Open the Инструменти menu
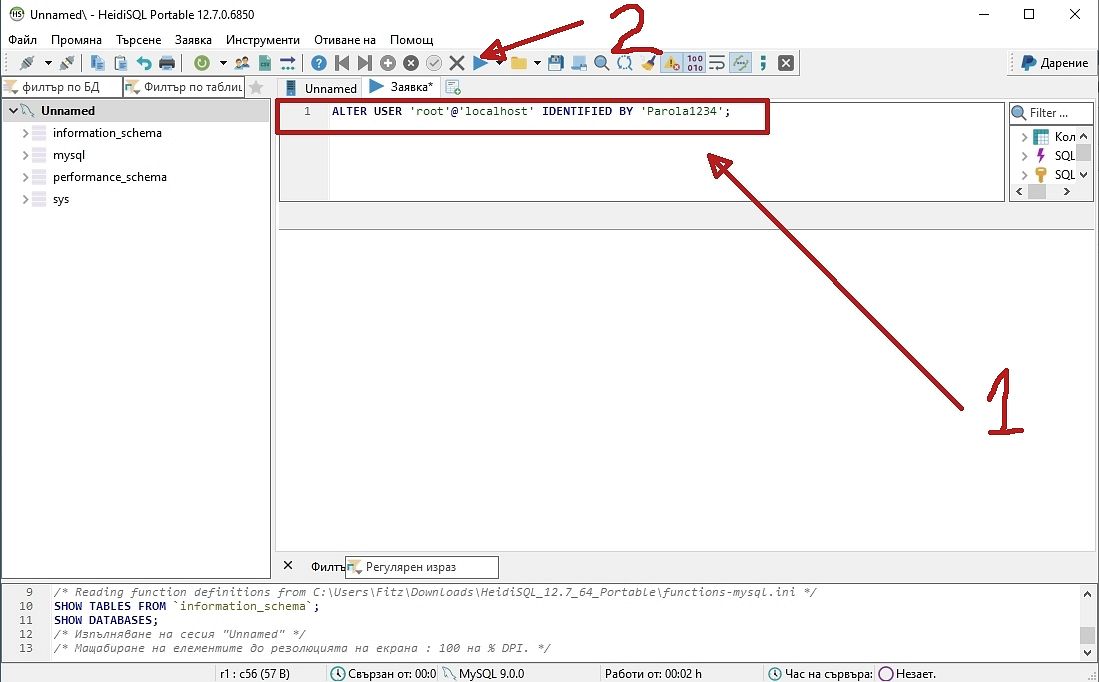The height and width of the screenshot is (682, 1099). (x=263, y=40)
